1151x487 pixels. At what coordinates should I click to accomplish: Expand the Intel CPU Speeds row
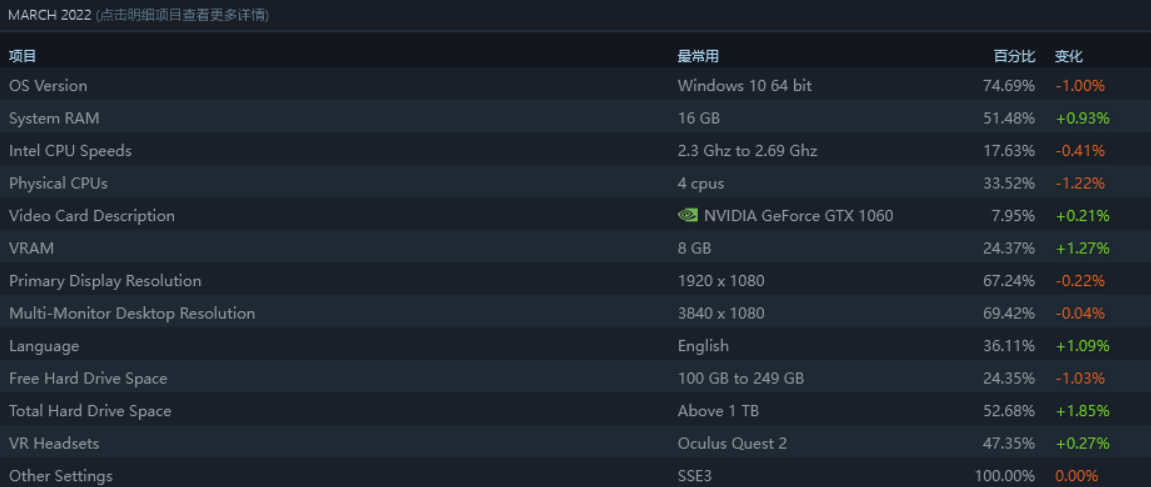[x=70, y=151]
